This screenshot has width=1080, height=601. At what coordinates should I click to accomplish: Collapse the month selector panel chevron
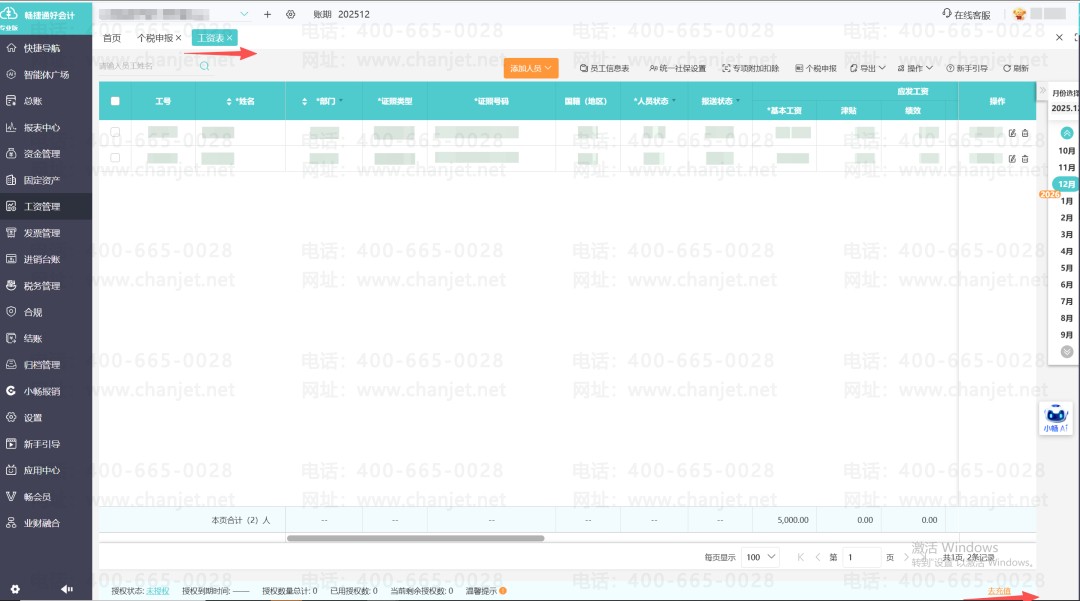[1043, 90]
